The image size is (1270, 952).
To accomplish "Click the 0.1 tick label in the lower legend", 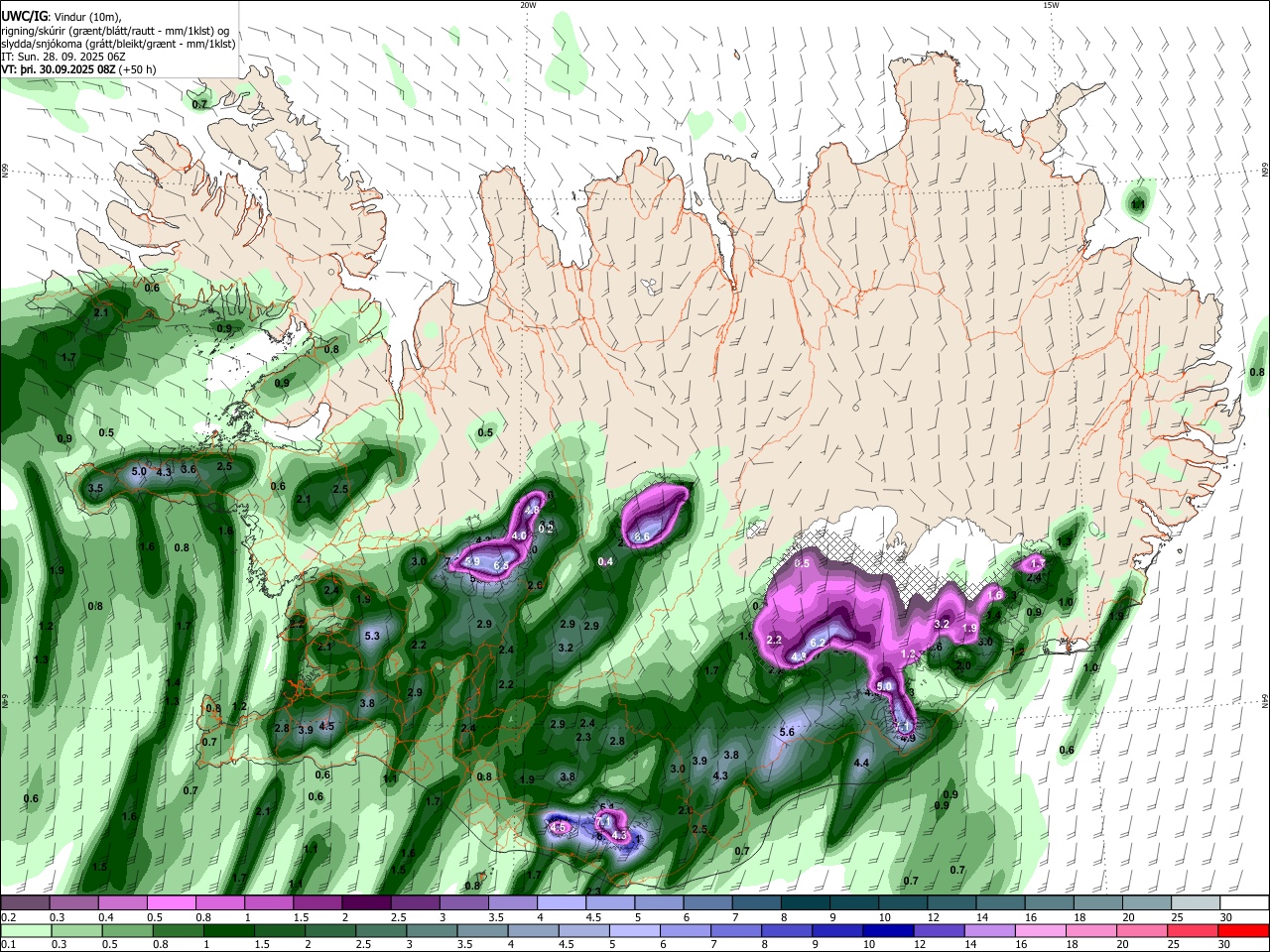I will (7, 945).
